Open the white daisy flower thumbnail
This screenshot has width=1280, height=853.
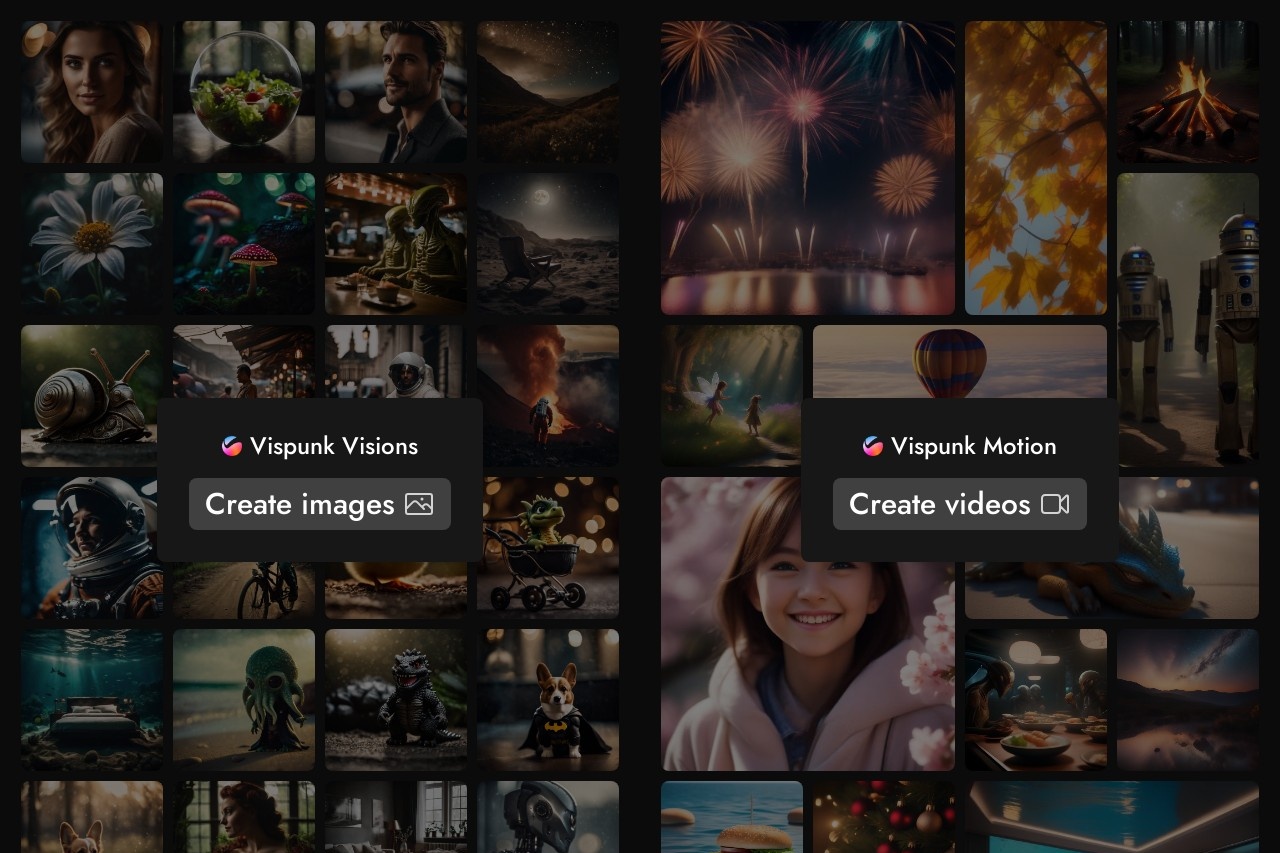(x=92, y=244)
